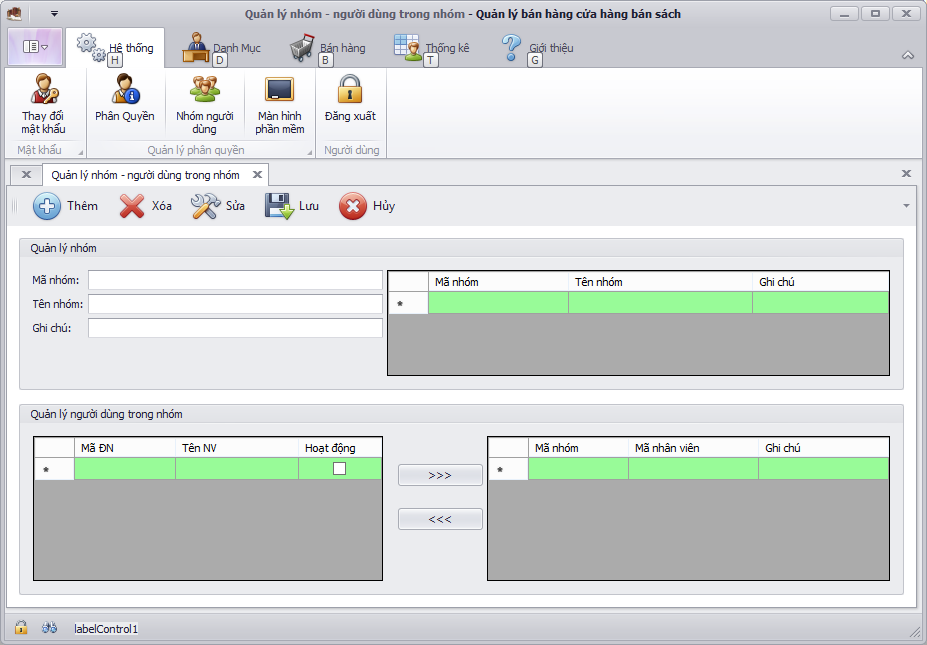Click new-row asterisk selector in group grid
Image resolution: width=927 pixels, height=645 pixels.
[x=409, y=303]
